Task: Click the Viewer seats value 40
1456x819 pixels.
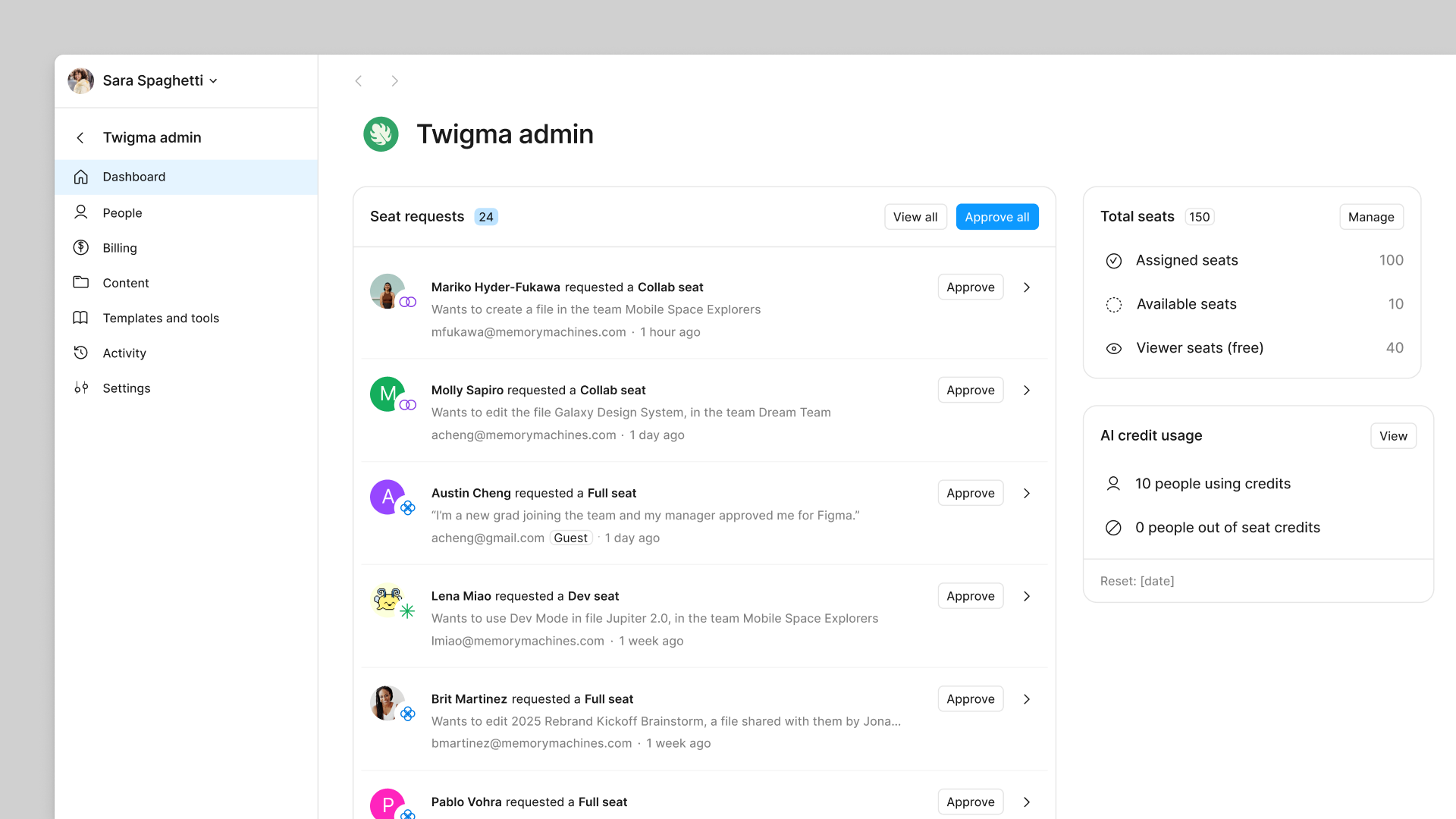Action: coord(1395,348)
